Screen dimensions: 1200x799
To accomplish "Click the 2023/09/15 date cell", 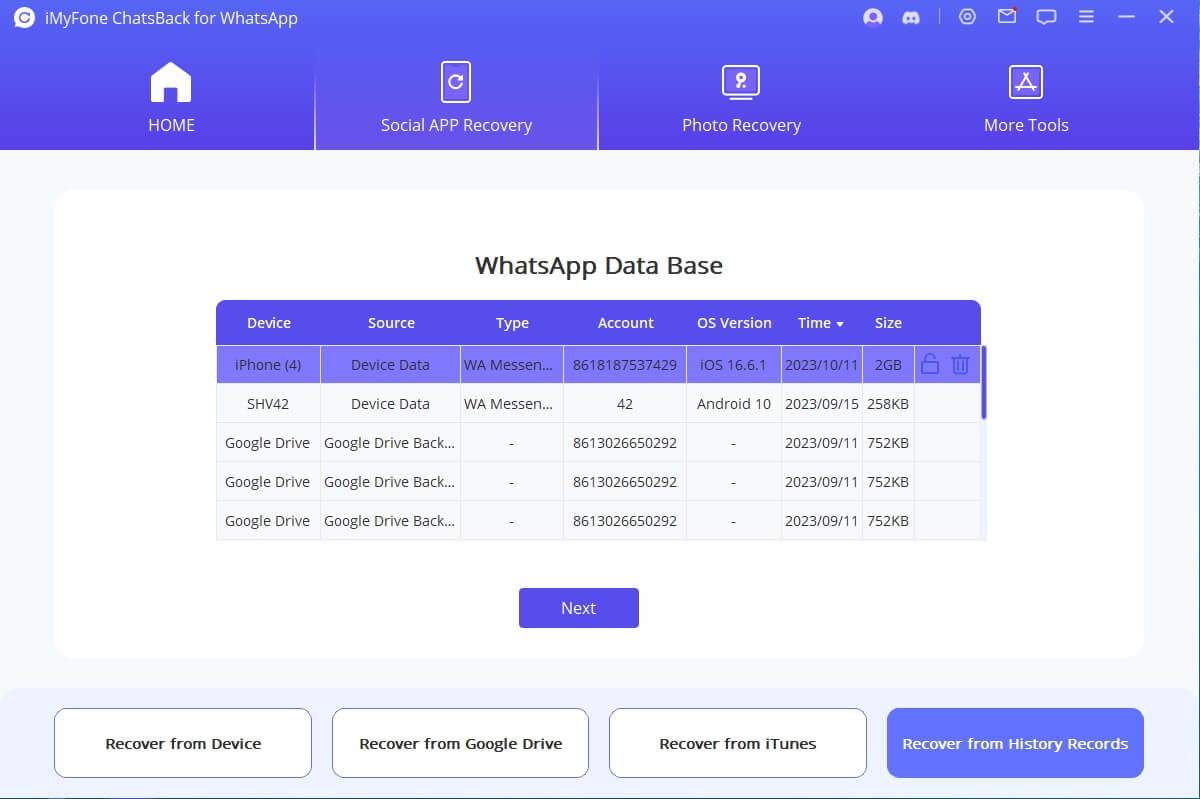I will click(822, 404).
